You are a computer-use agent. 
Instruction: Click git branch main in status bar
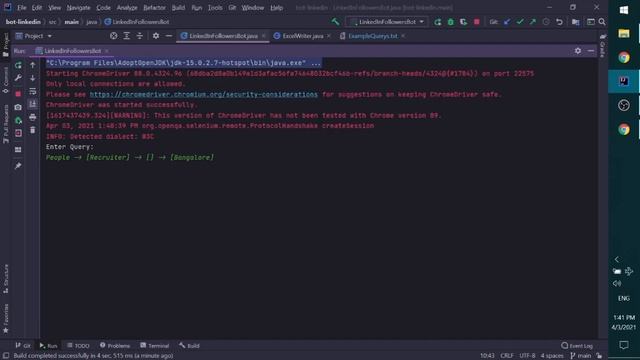click(580, 356)
